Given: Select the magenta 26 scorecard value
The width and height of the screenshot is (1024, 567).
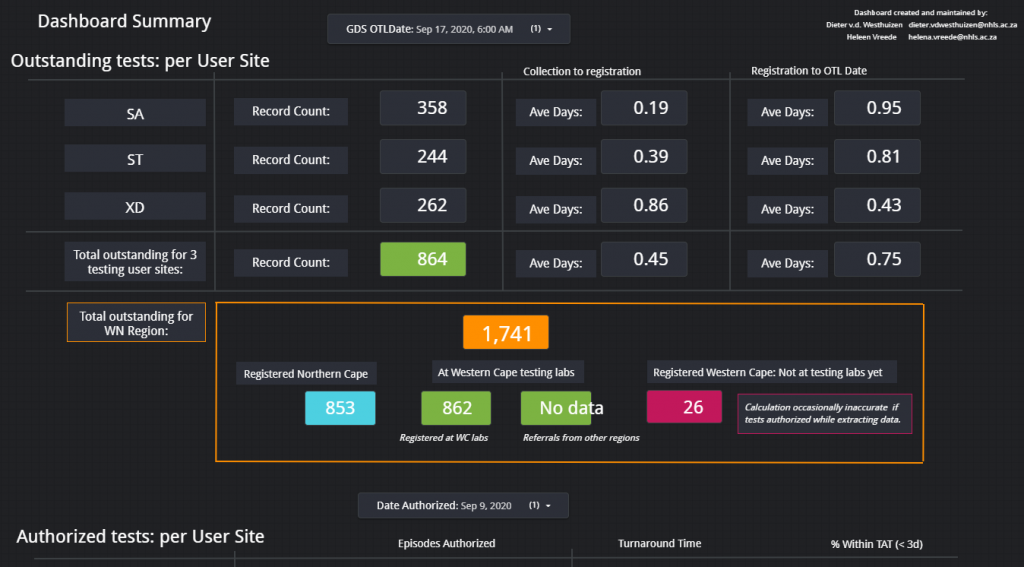Looking at the screenshot, I should coord(684,407).
